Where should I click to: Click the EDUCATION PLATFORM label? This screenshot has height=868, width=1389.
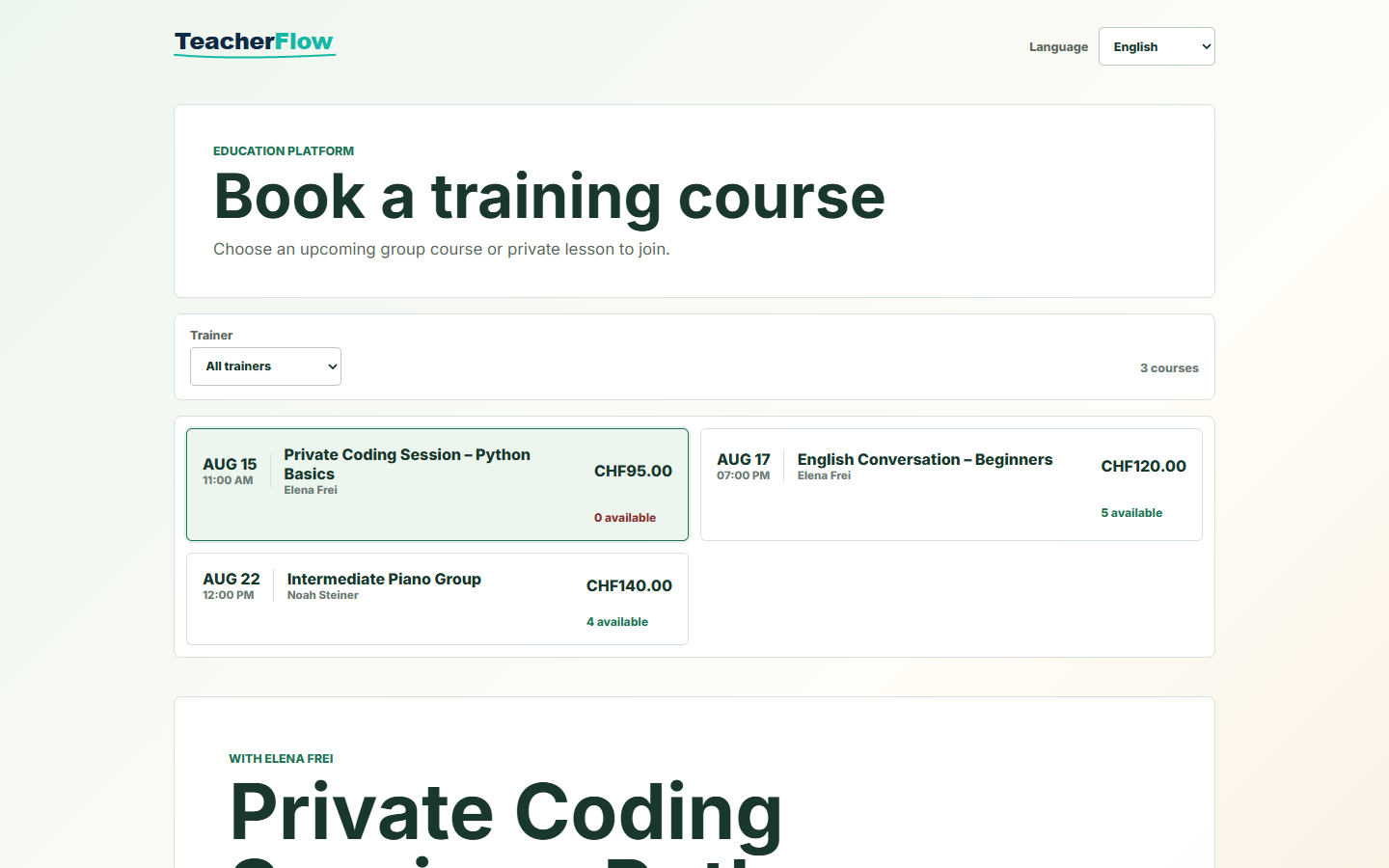[284, 151]
